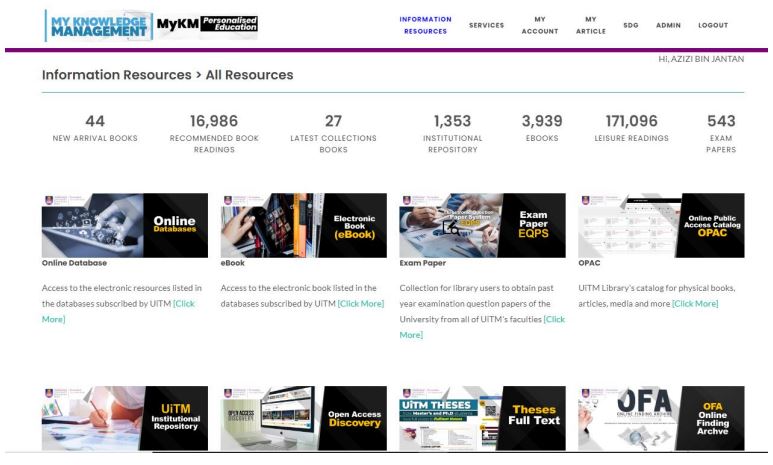
Task: Go to My Account menu
Action: [x=540, y=25]
